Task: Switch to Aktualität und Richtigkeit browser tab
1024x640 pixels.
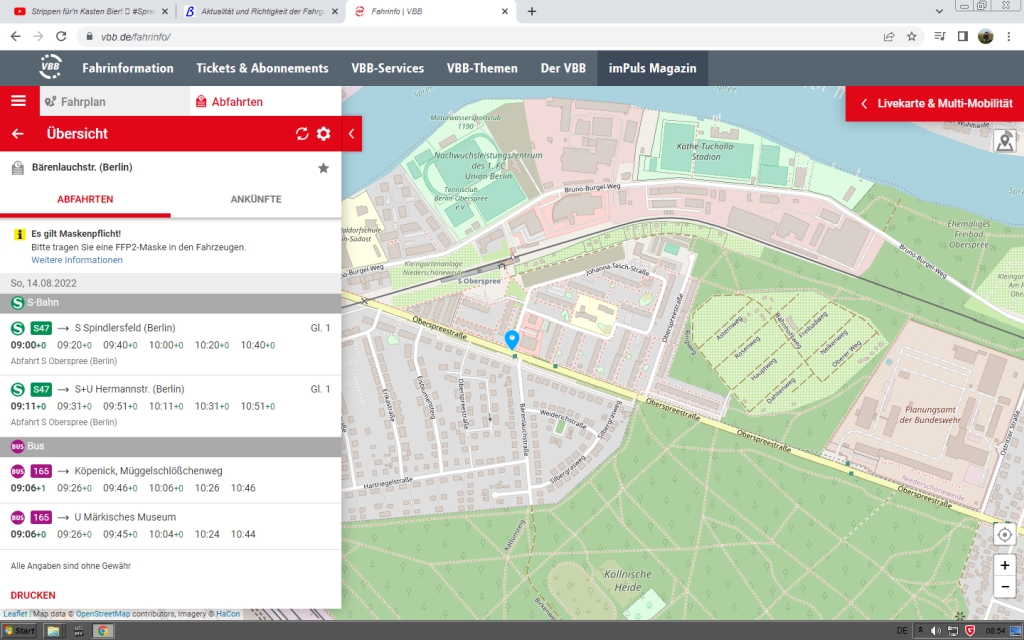Action: point(261,11)
